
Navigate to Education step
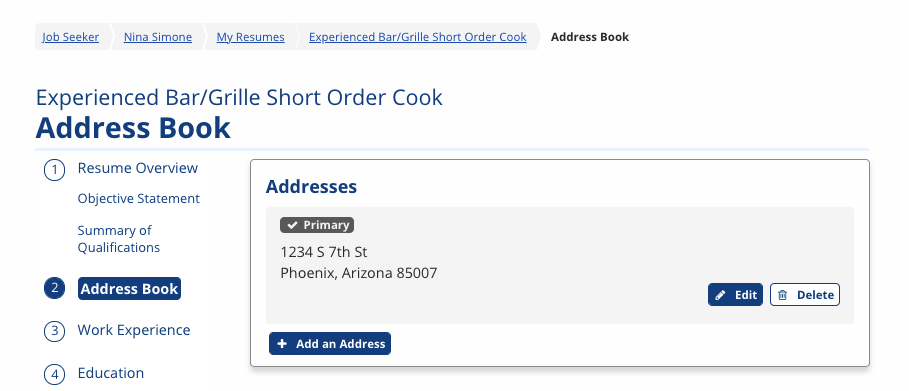(x=111, y=373)
